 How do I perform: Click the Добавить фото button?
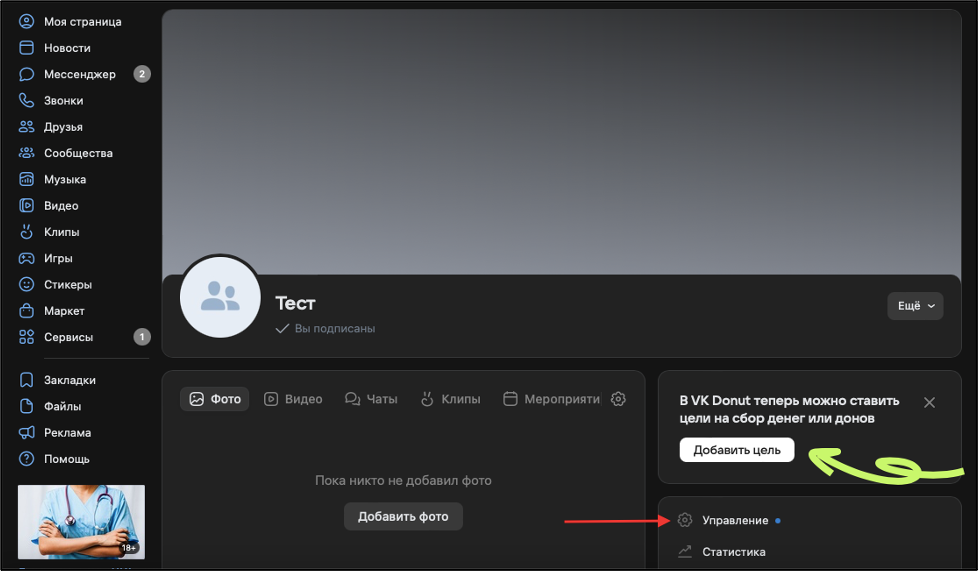pos(403,516)
